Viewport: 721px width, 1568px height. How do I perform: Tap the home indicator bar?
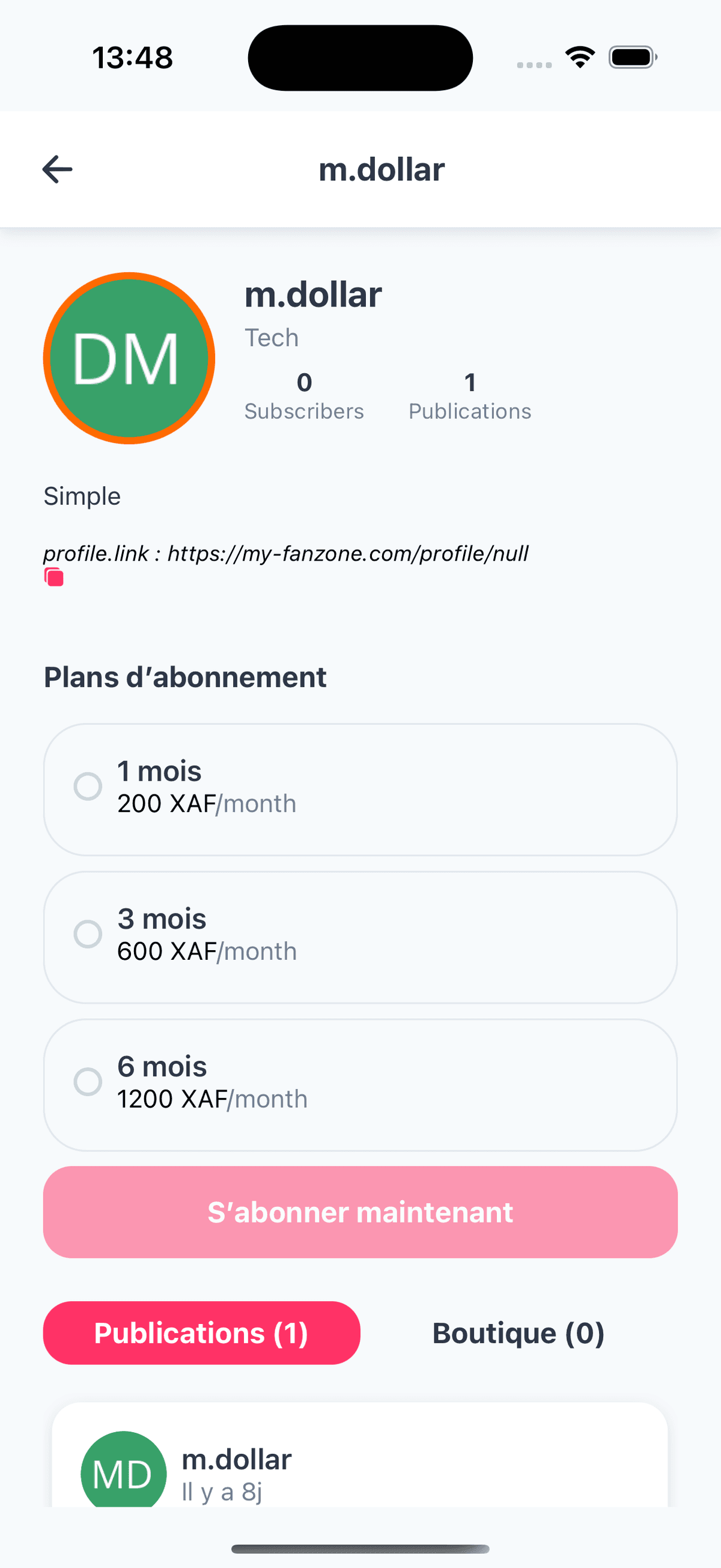click(360, 1549)
